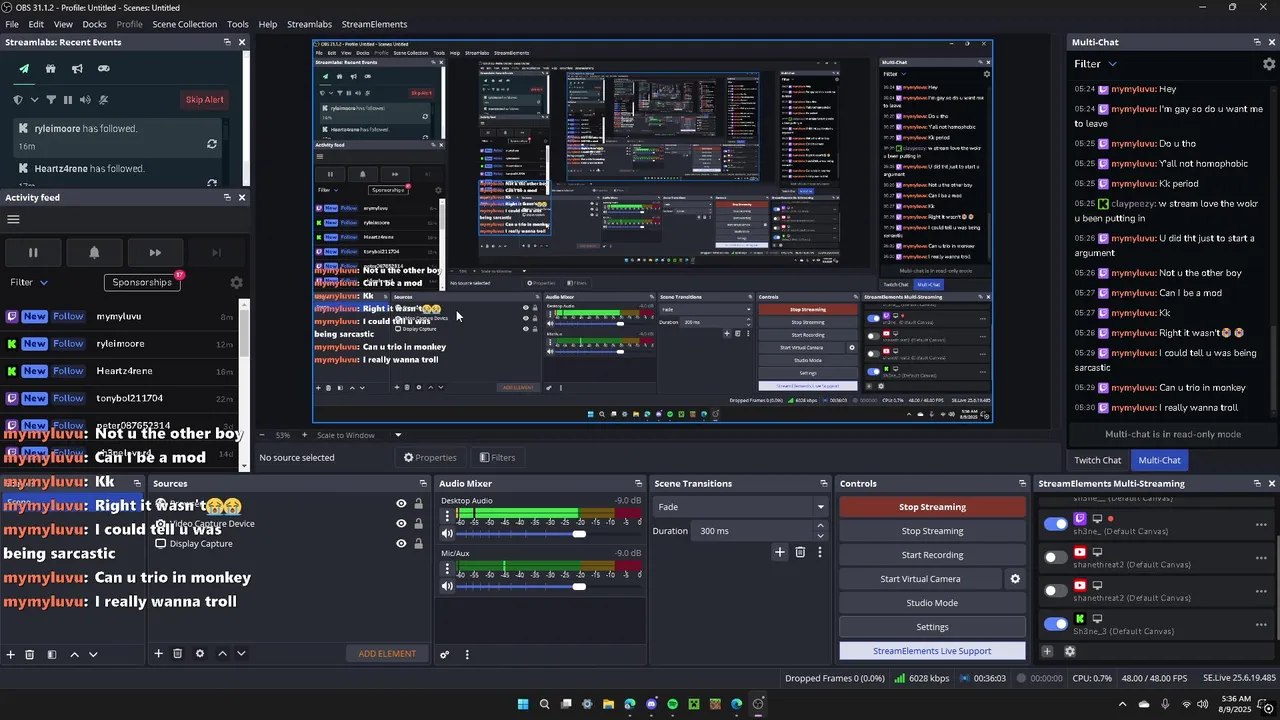
Task: Open virtual camera settings gear
Action: tap(1015, 579)
